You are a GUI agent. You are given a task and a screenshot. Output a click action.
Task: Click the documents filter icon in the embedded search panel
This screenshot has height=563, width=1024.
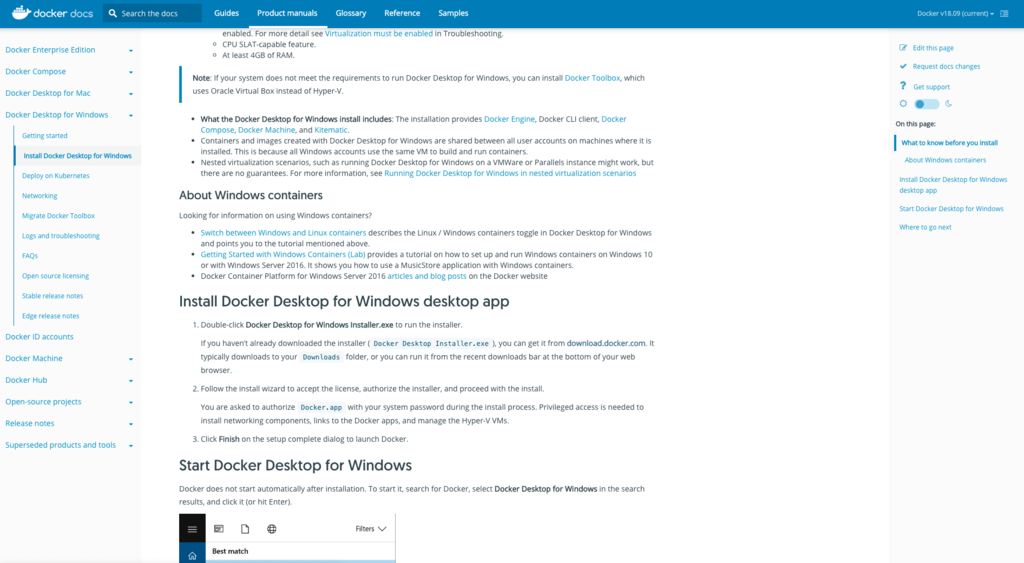245,529
